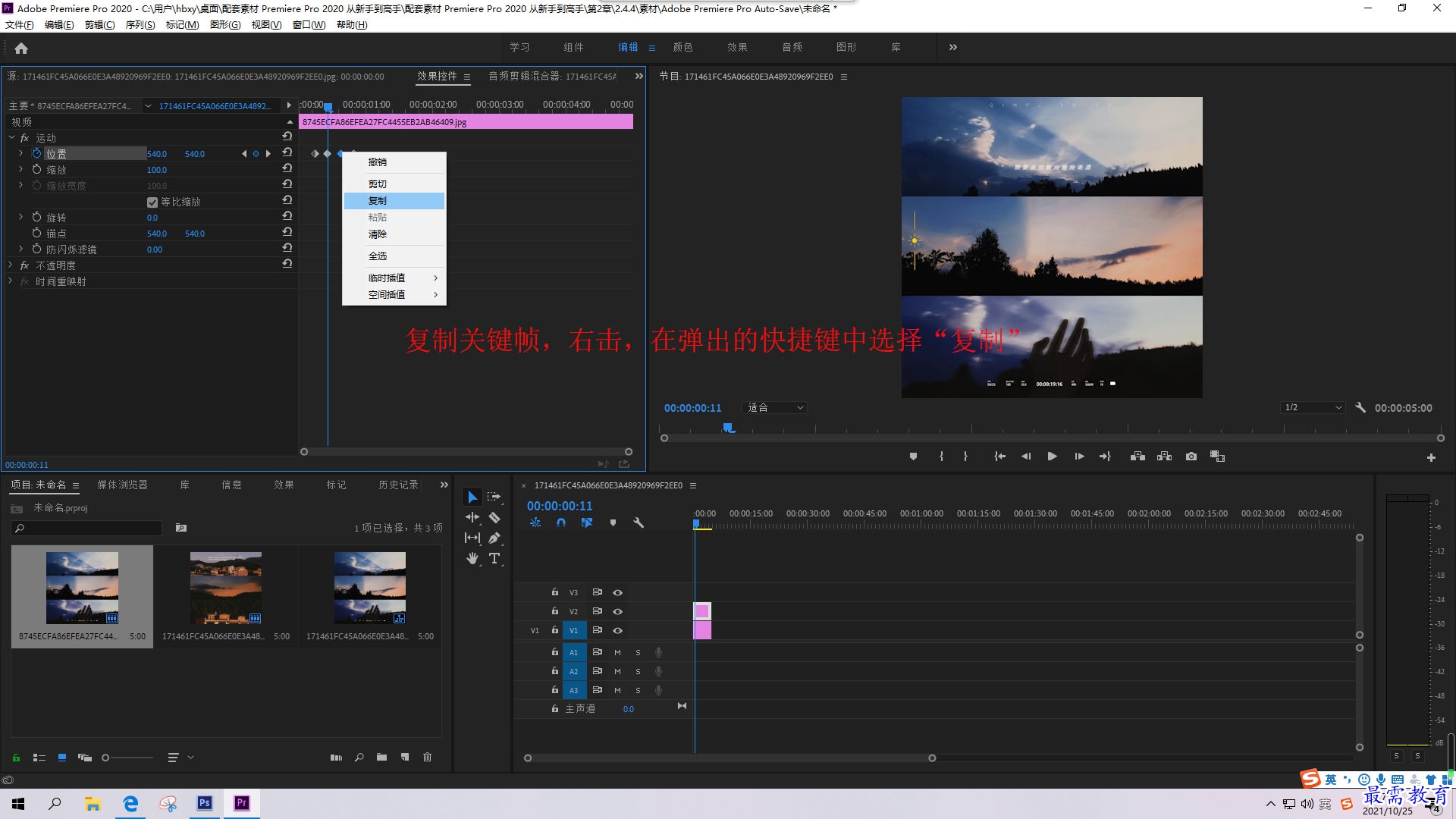Image resolution: width=1456 pixels, height=819 pixels.
Task: Click the Program Monitor settings wrench
Action: (x=1360, y=407)
